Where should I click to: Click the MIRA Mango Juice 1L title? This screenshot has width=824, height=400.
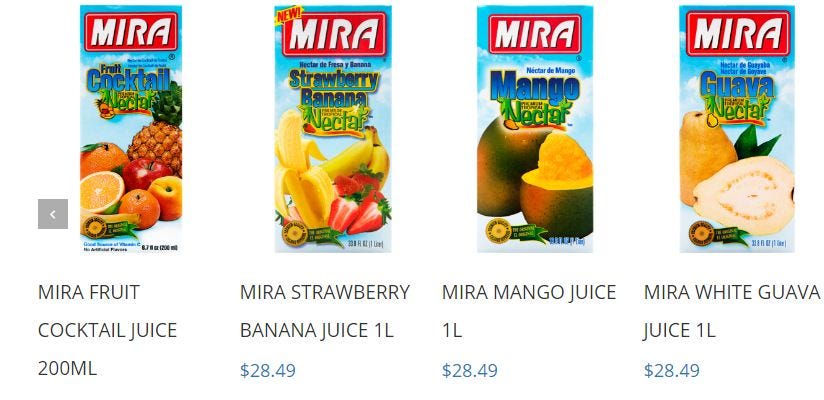click(529, 311)
